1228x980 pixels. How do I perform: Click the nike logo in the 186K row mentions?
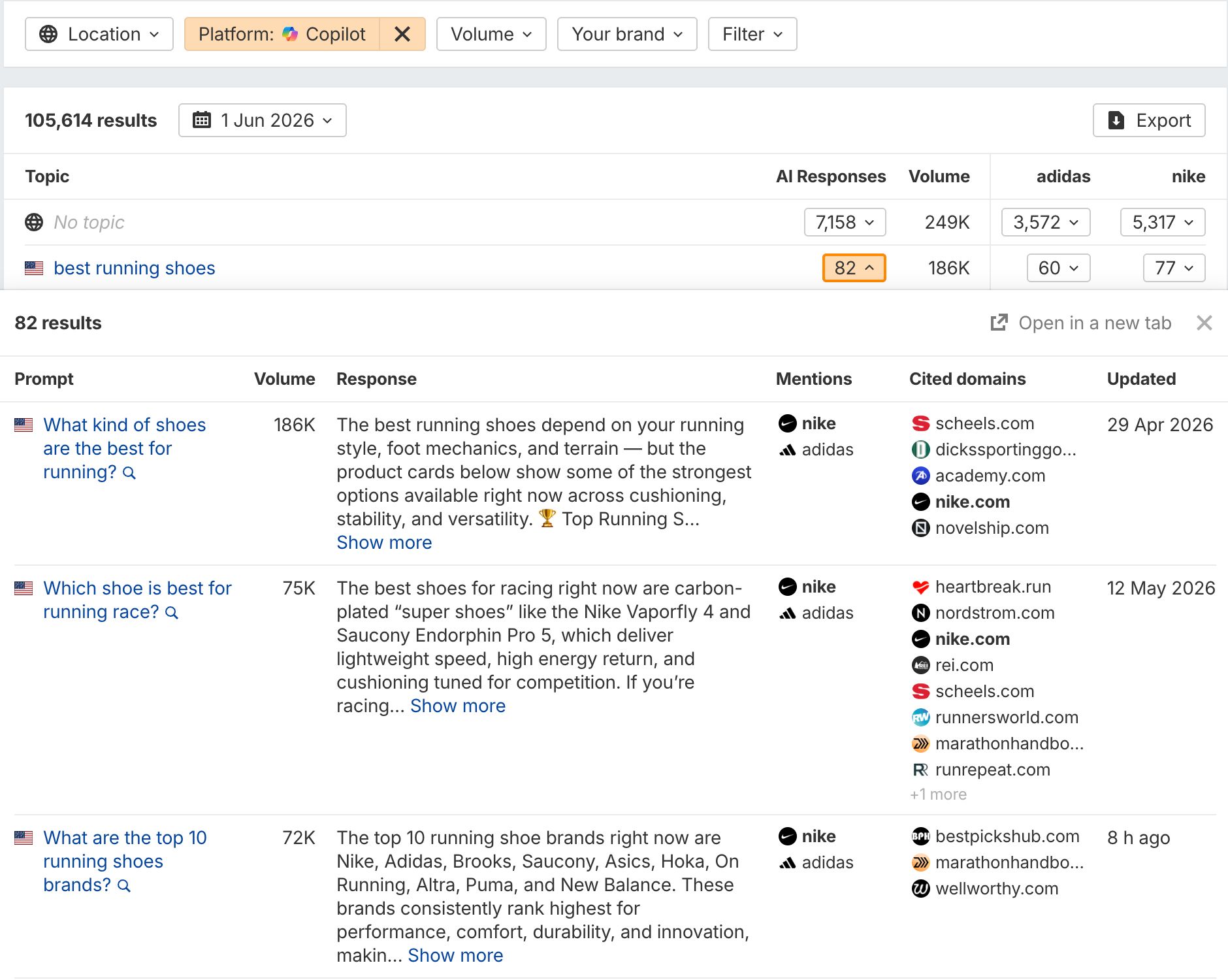pyautogui.click(x=788, y=423)
